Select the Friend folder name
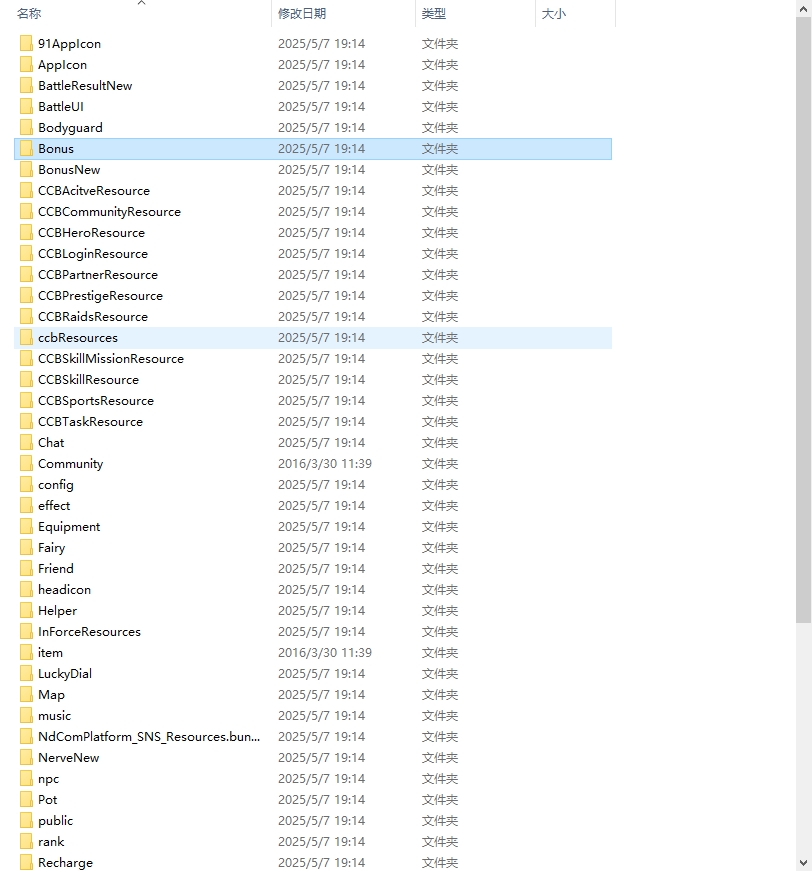The height and width of the screenshot is (871, 812). (56, 569)
